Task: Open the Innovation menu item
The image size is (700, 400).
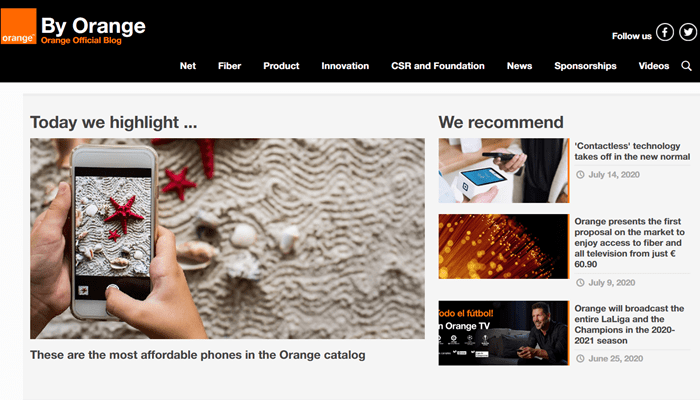Action: (345, 66)
